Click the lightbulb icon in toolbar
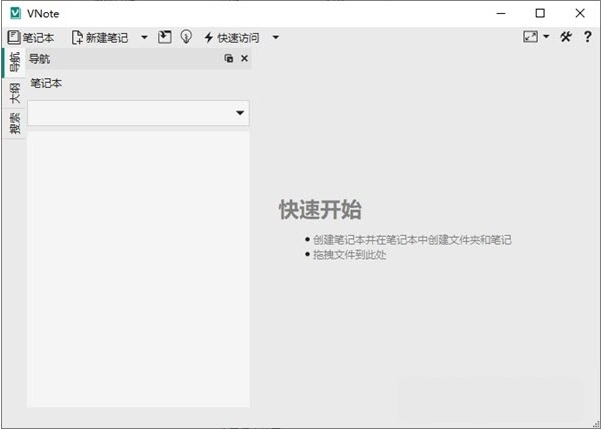602x429 pixels. point(186,37)
